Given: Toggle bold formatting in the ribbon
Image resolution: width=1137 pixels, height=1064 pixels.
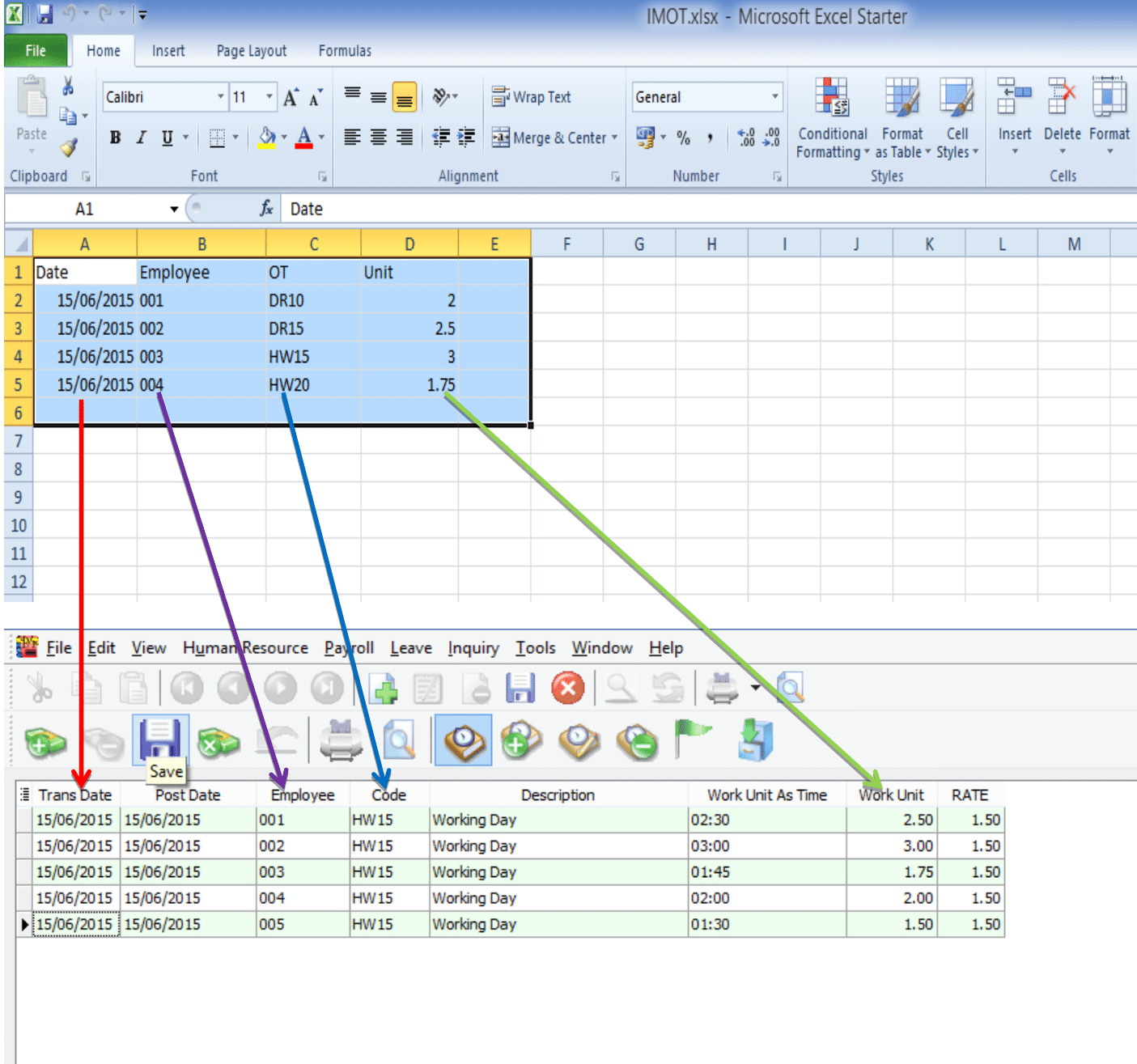Looking at the screenshot, I should (x=114, y=138).
